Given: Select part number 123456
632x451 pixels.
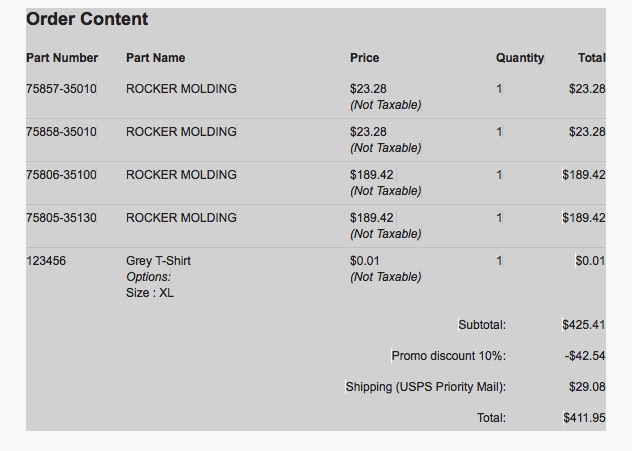Looking at the screenshot, I should coord(46,261).
